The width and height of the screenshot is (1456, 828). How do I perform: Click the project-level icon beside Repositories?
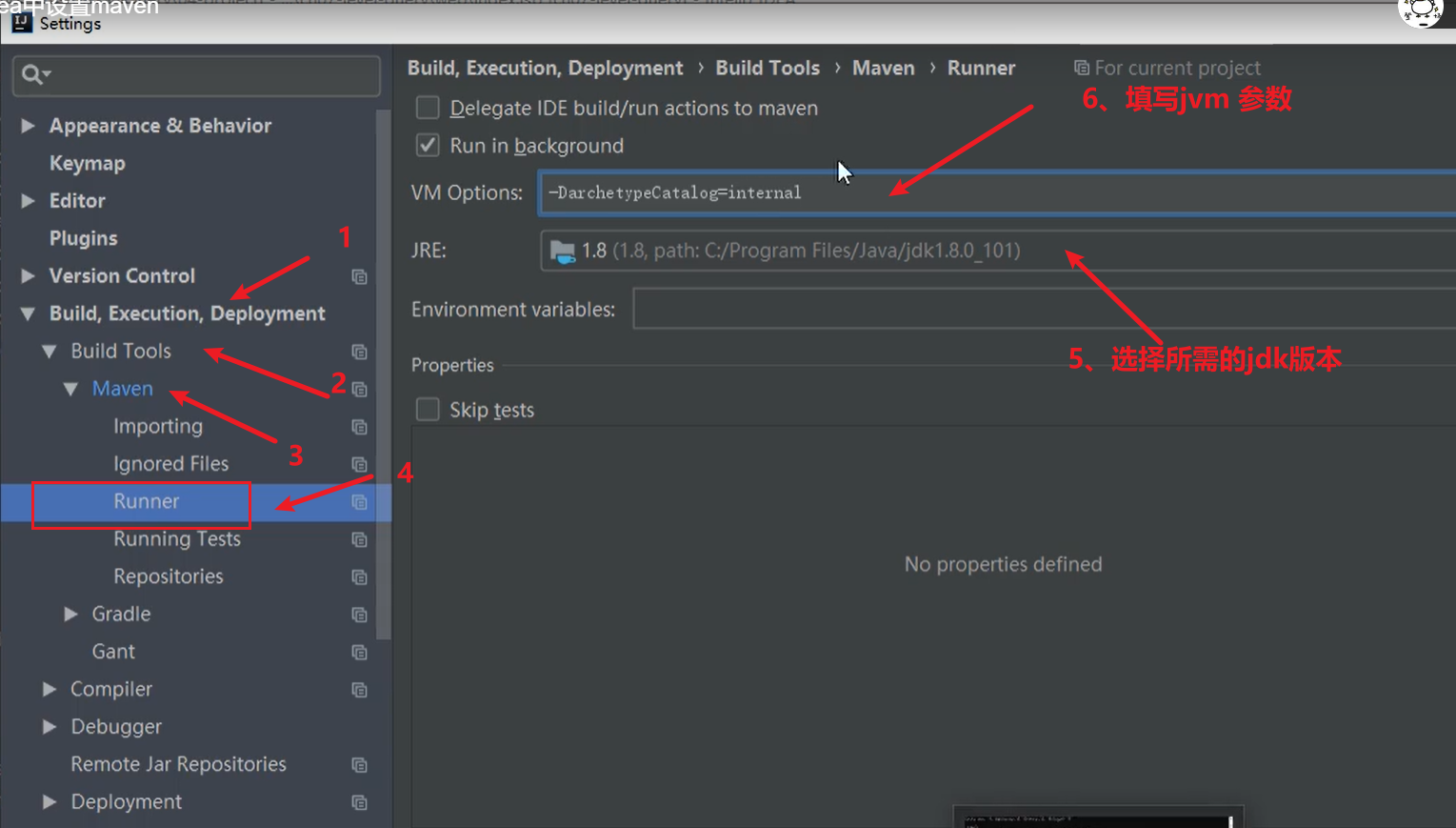coord(359,577)
